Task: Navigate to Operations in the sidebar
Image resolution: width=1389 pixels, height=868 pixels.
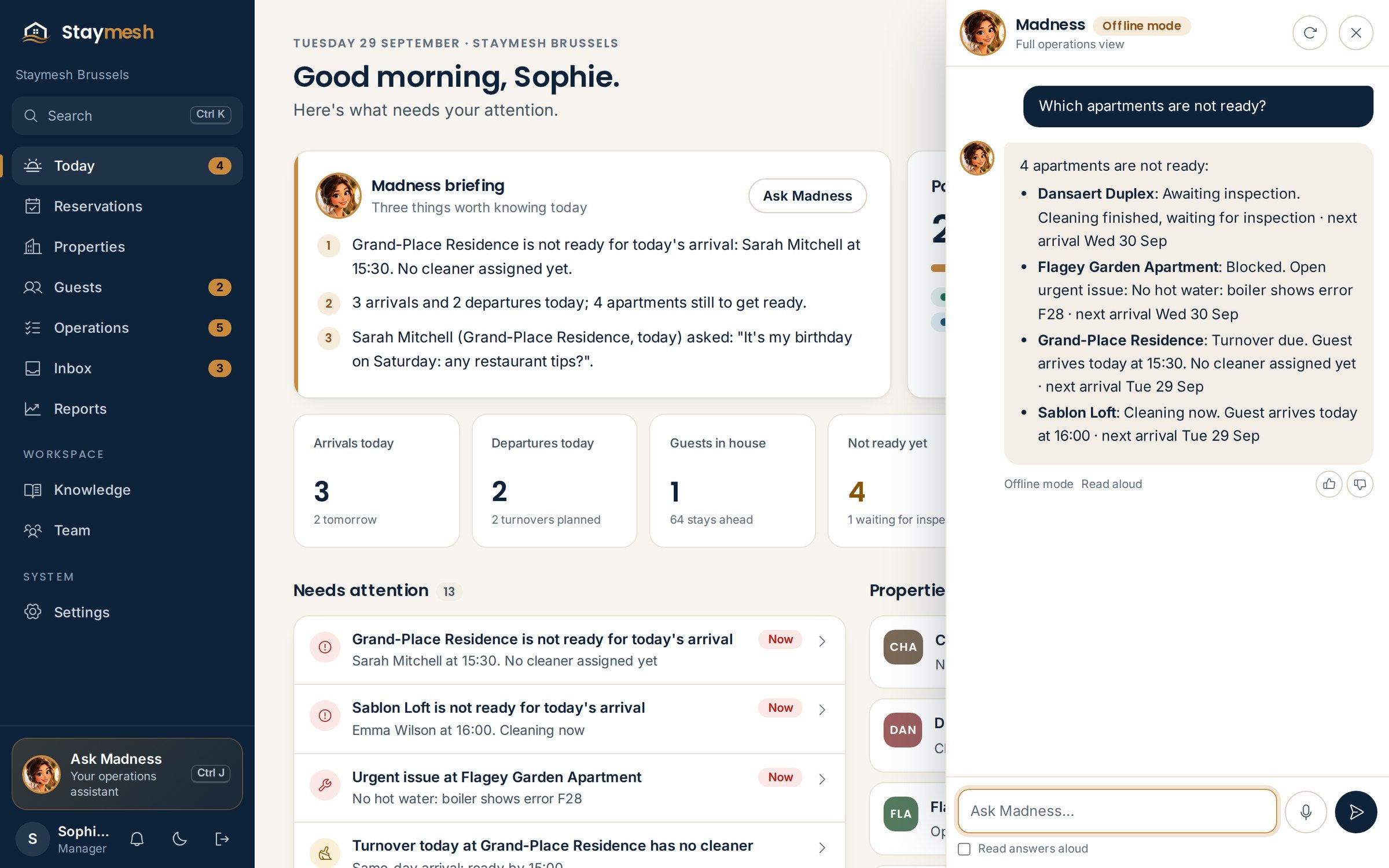Action: pos(127,328)
